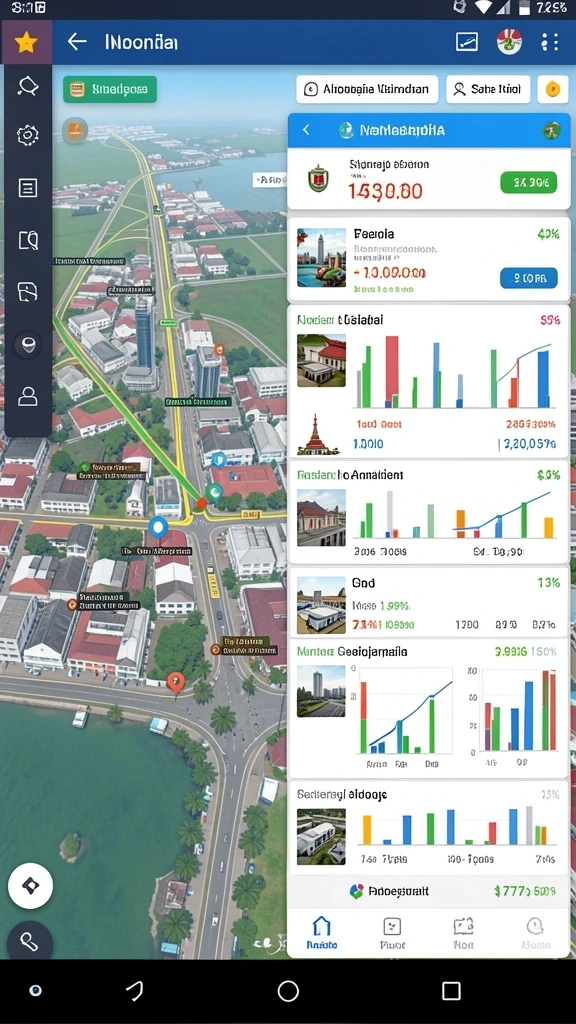Click the green percentage button in first card
Screen dimensions: 576x1024
(x=528, y=183)
